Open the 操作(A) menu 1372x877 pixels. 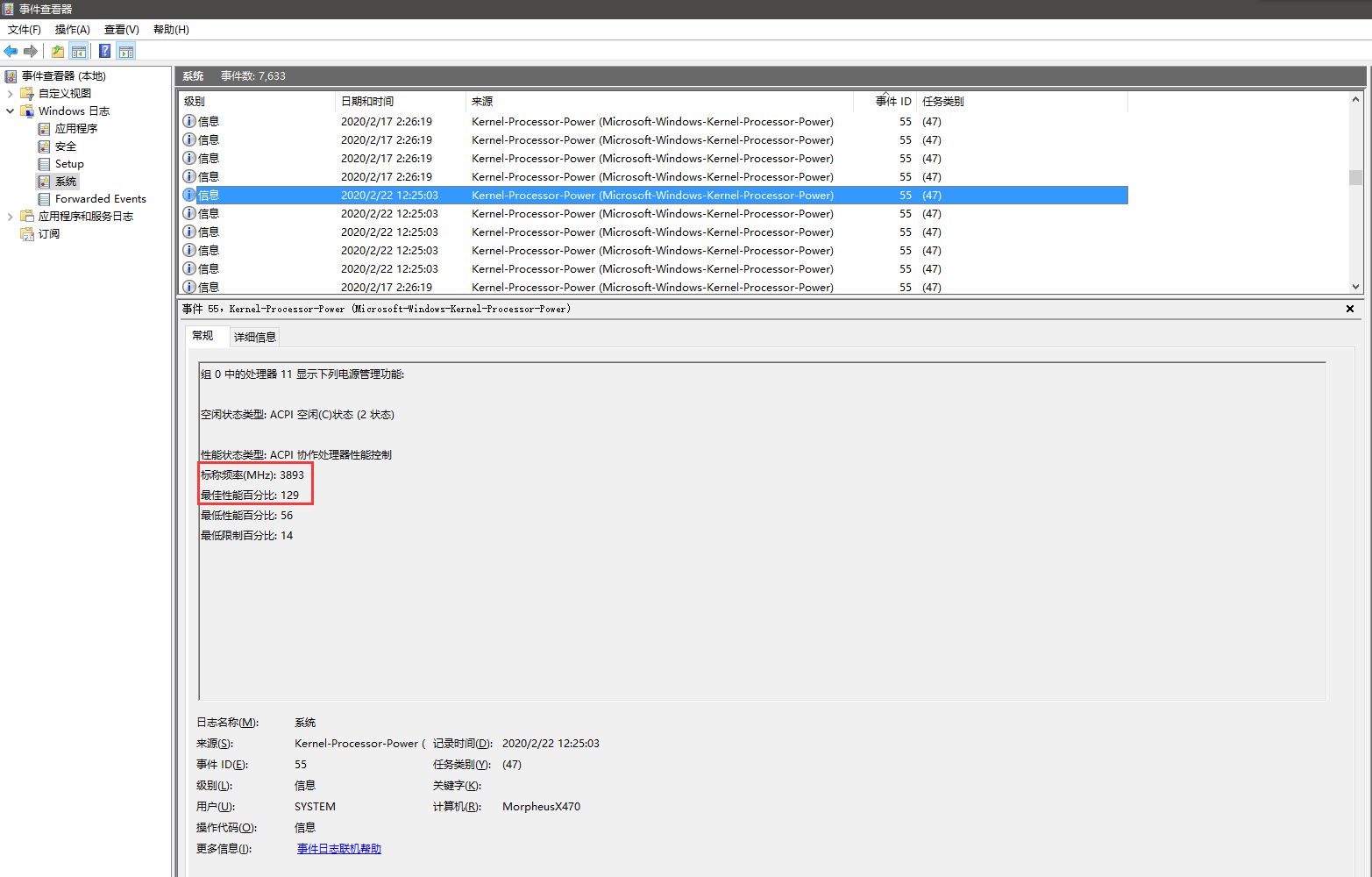(x=73, y=30)
